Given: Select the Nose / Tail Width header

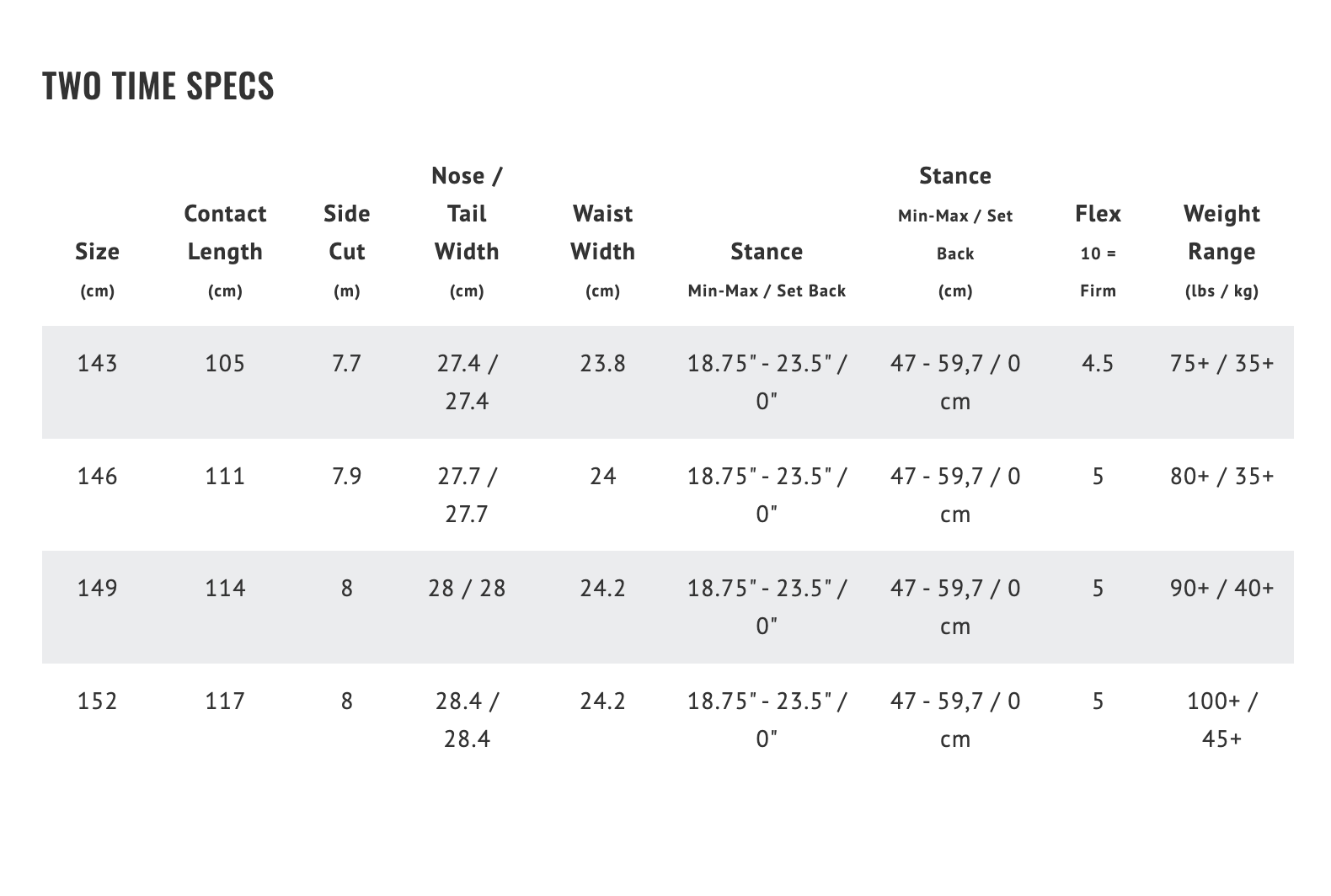Looking at the screenshot, I should [467, 214].
